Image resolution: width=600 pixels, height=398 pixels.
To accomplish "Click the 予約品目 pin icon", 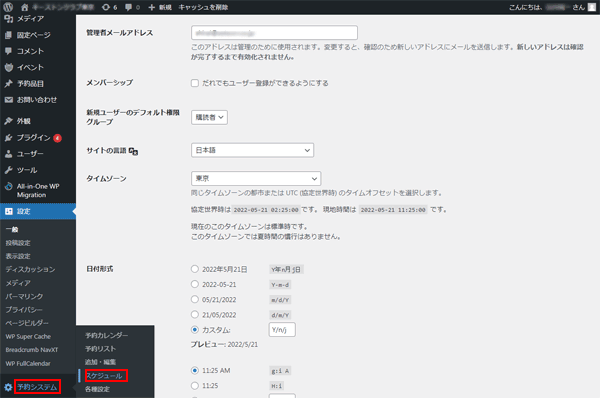I will coord(8,83).
